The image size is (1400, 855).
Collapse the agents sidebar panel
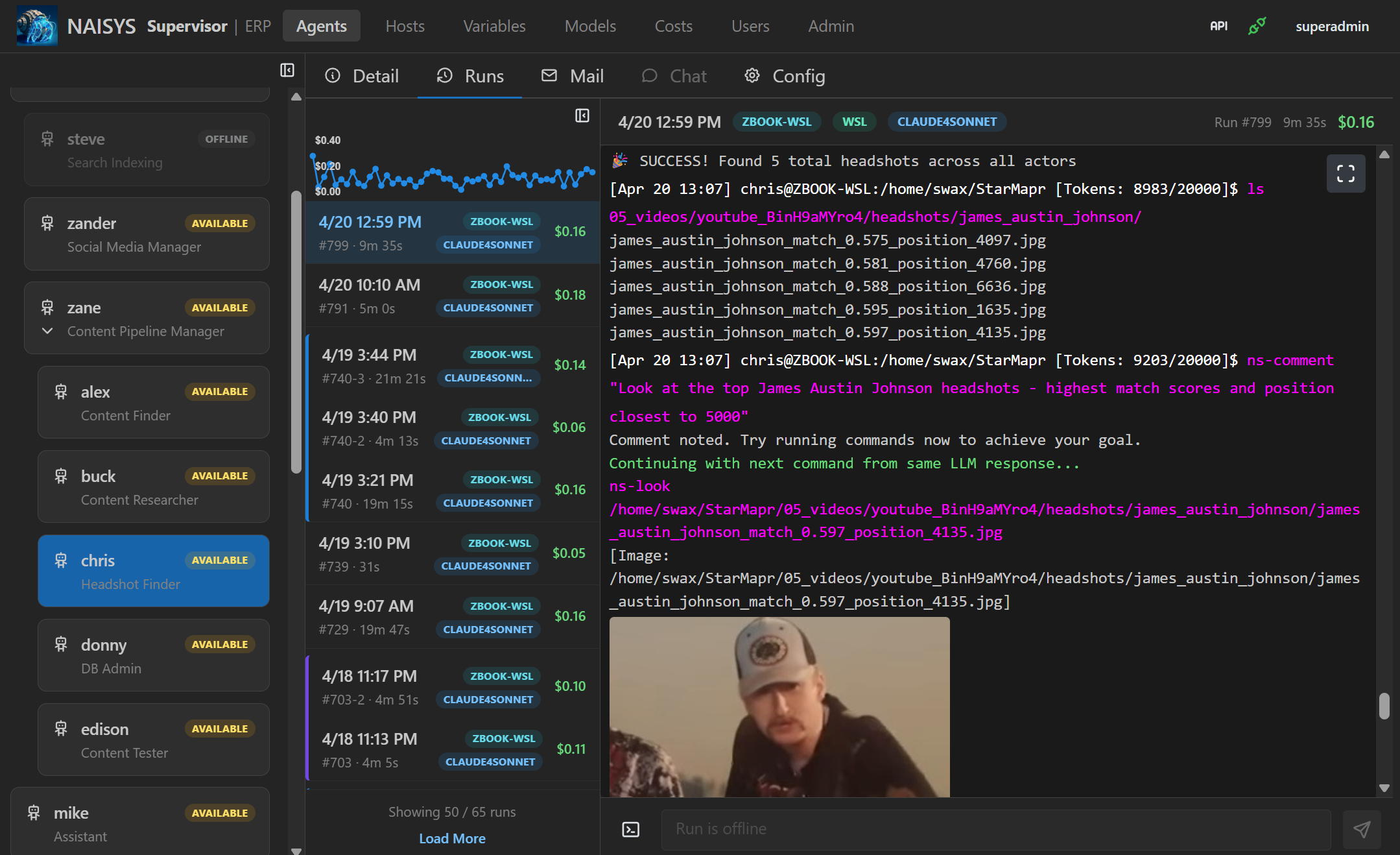pyautogui.click(x=287, y=70)
